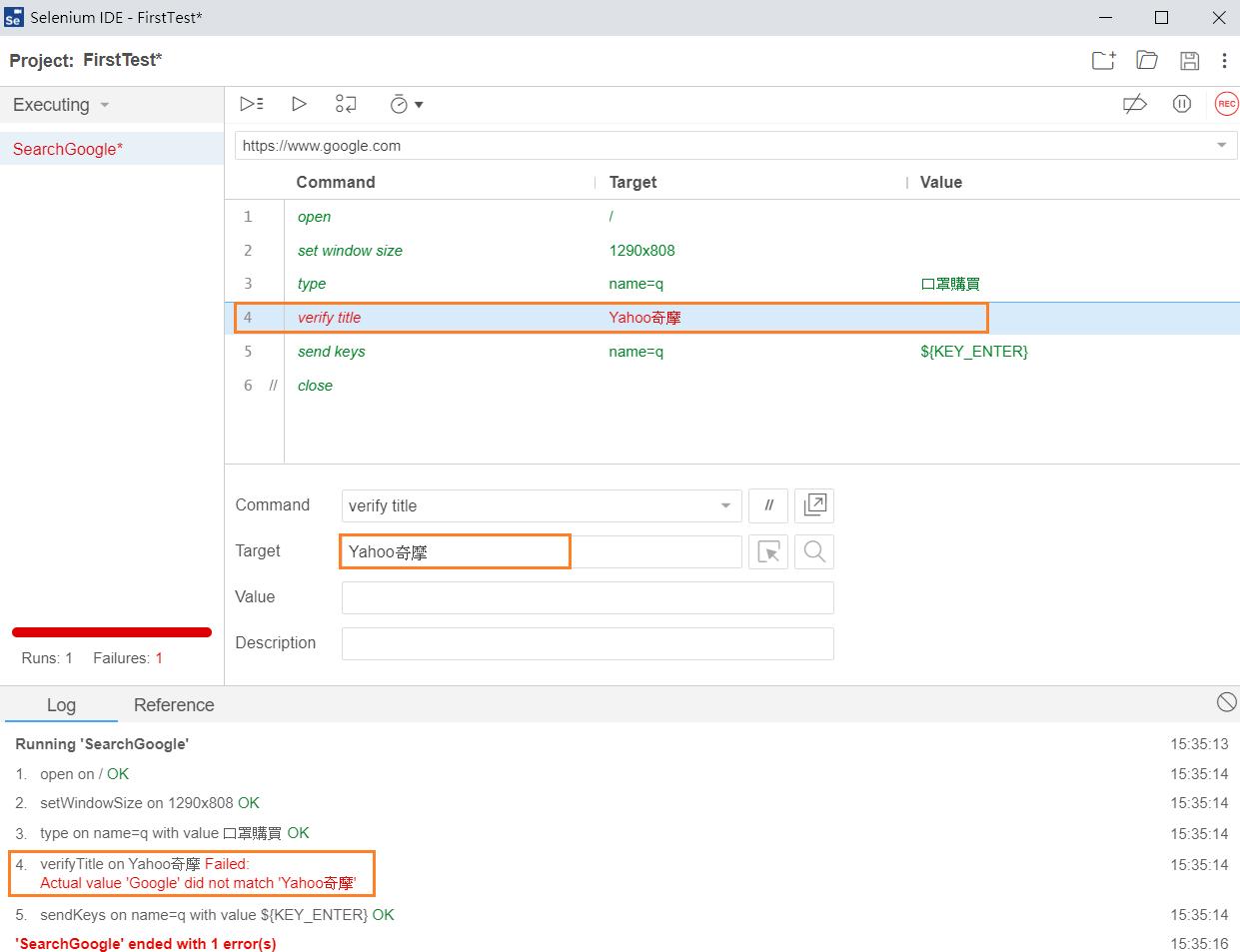1240x952 pixels.
Task: Select the send keys command row
Action: coord(732,352)
